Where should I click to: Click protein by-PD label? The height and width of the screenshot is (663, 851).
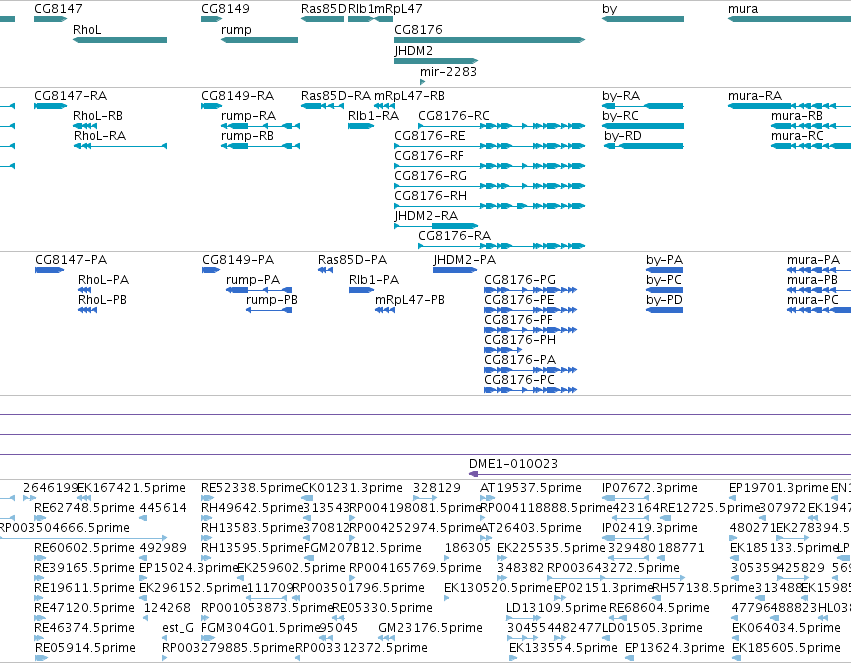click(664, 300)
